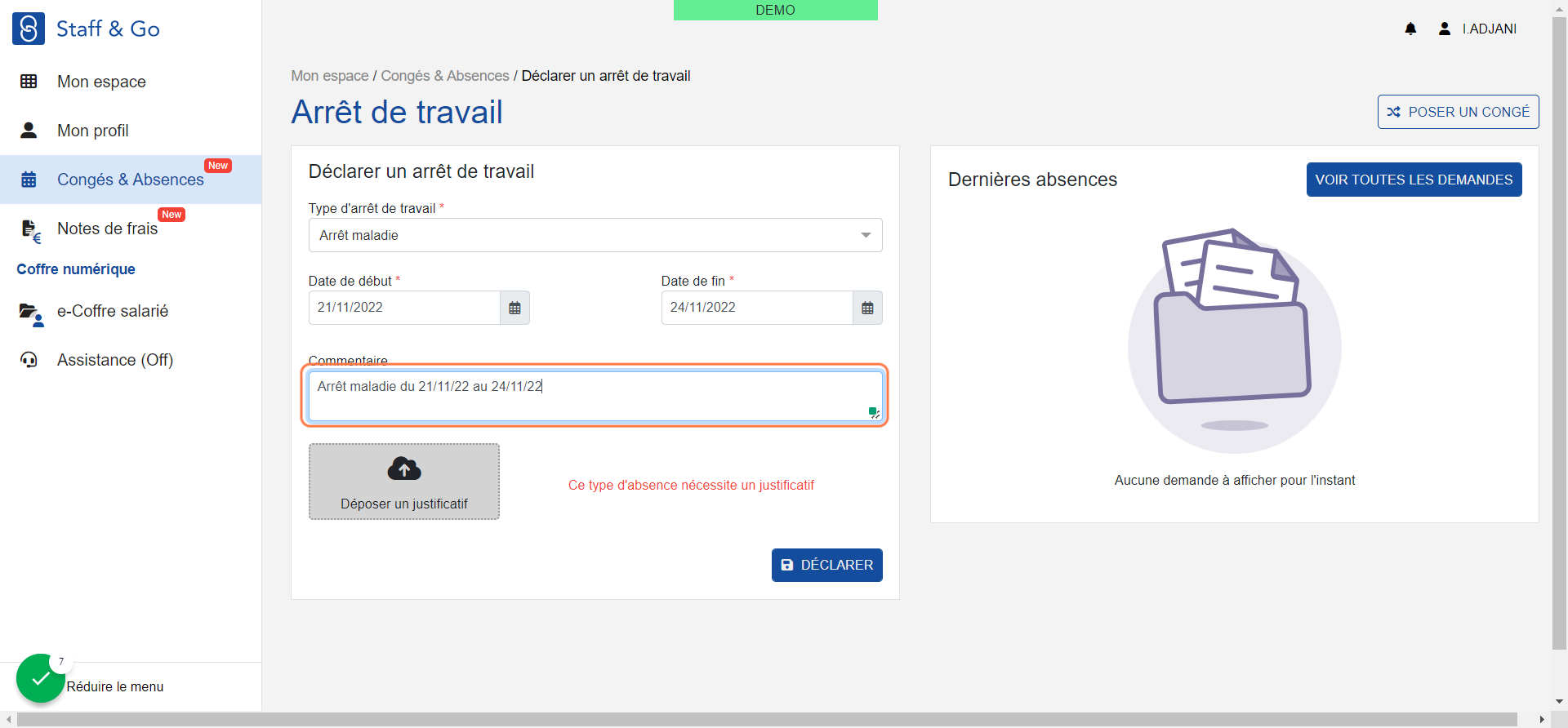
Task: Click the e-Coffre salarié folder icon
Action: 31,314
